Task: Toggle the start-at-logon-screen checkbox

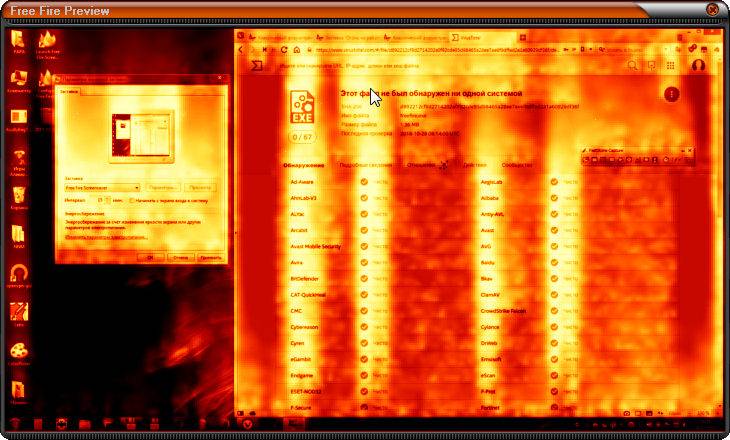Action: click(x=132, y=201)
